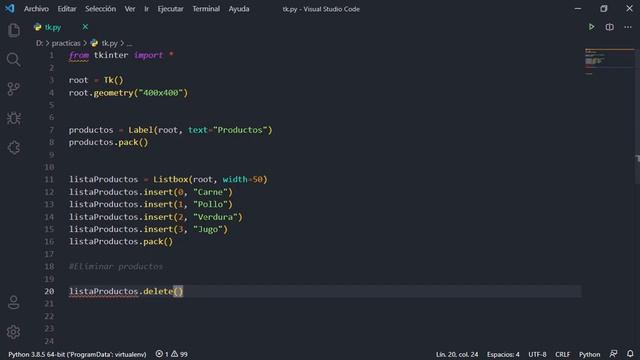Open the Archivo menu
640x360 pixels.
coord(36,9)
